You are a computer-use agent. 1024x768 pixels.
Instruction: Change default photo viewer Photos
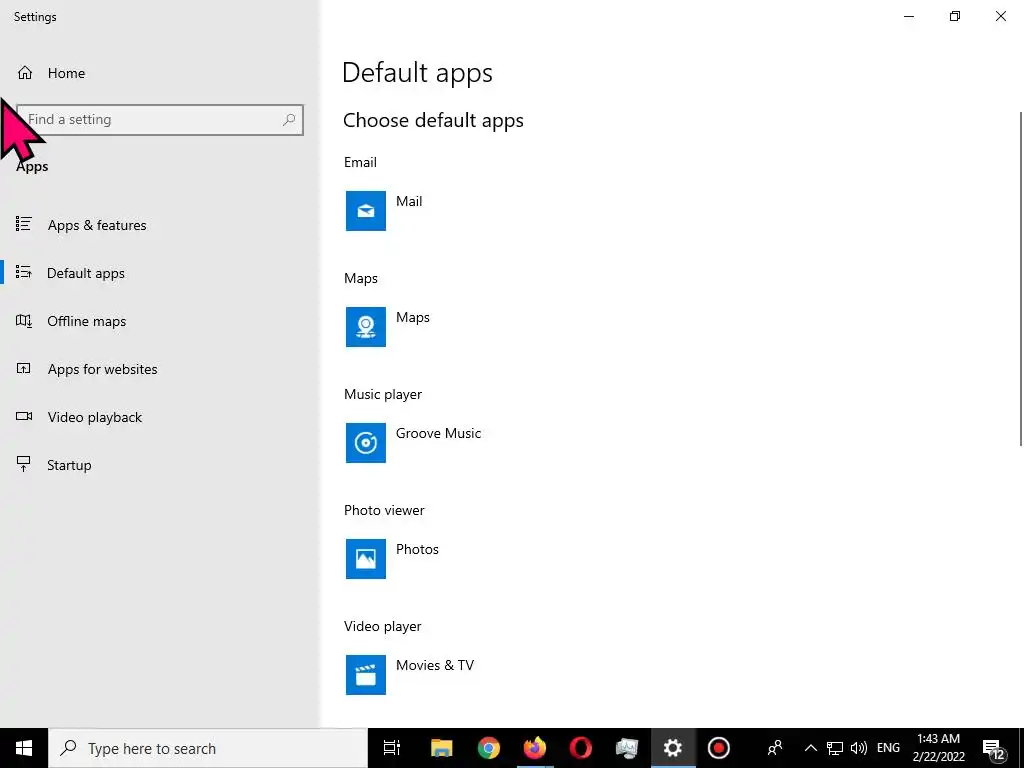(417, 549)
